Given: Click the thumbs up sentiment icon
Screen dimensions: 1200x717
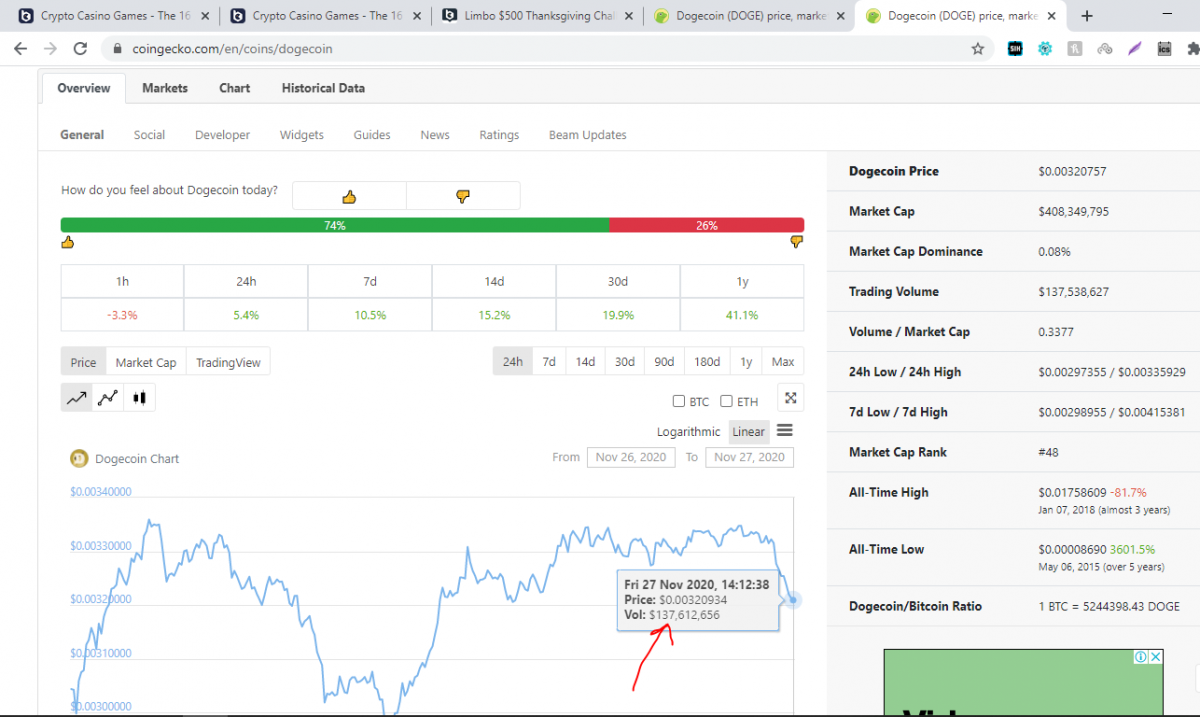Looking at the screenshot, I should (x=349, y=196).
